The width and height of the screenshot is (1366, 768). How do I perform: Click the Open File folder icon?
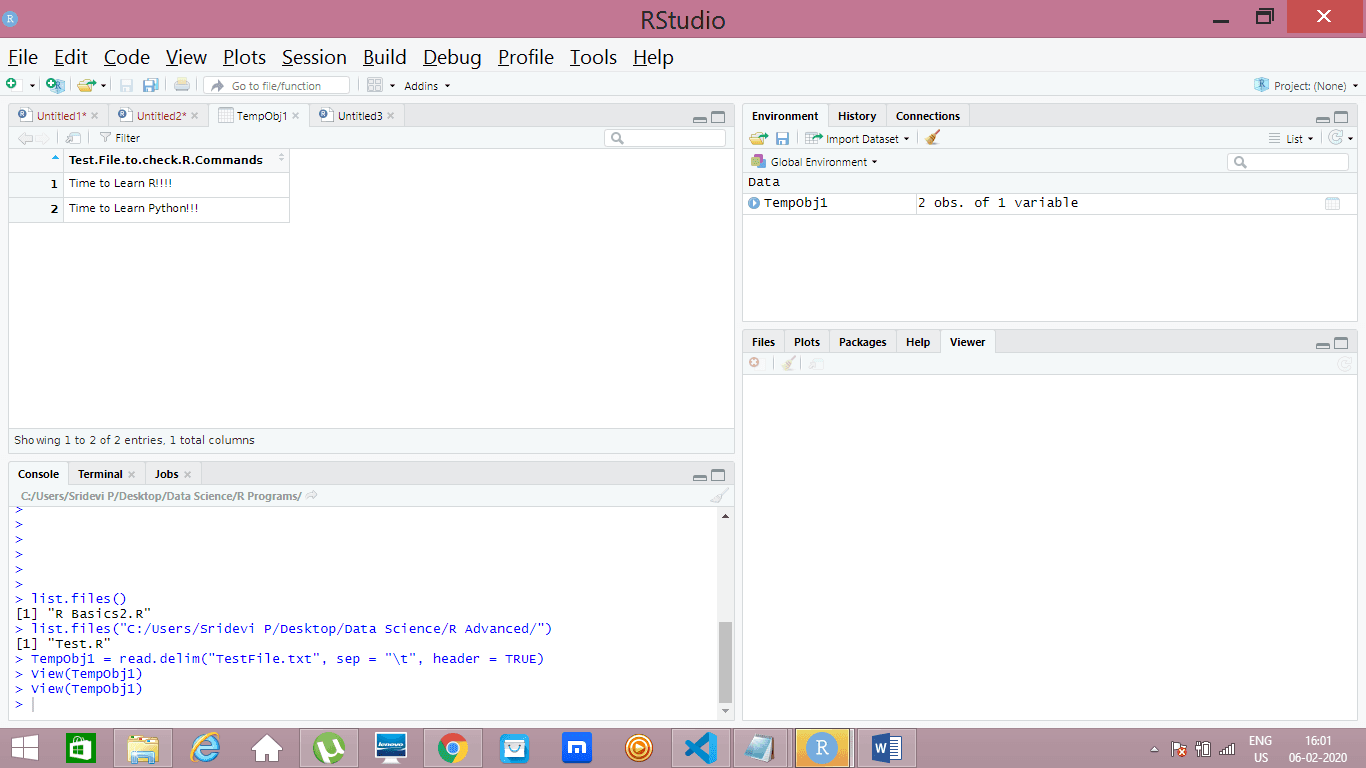[x=86, y=85]
